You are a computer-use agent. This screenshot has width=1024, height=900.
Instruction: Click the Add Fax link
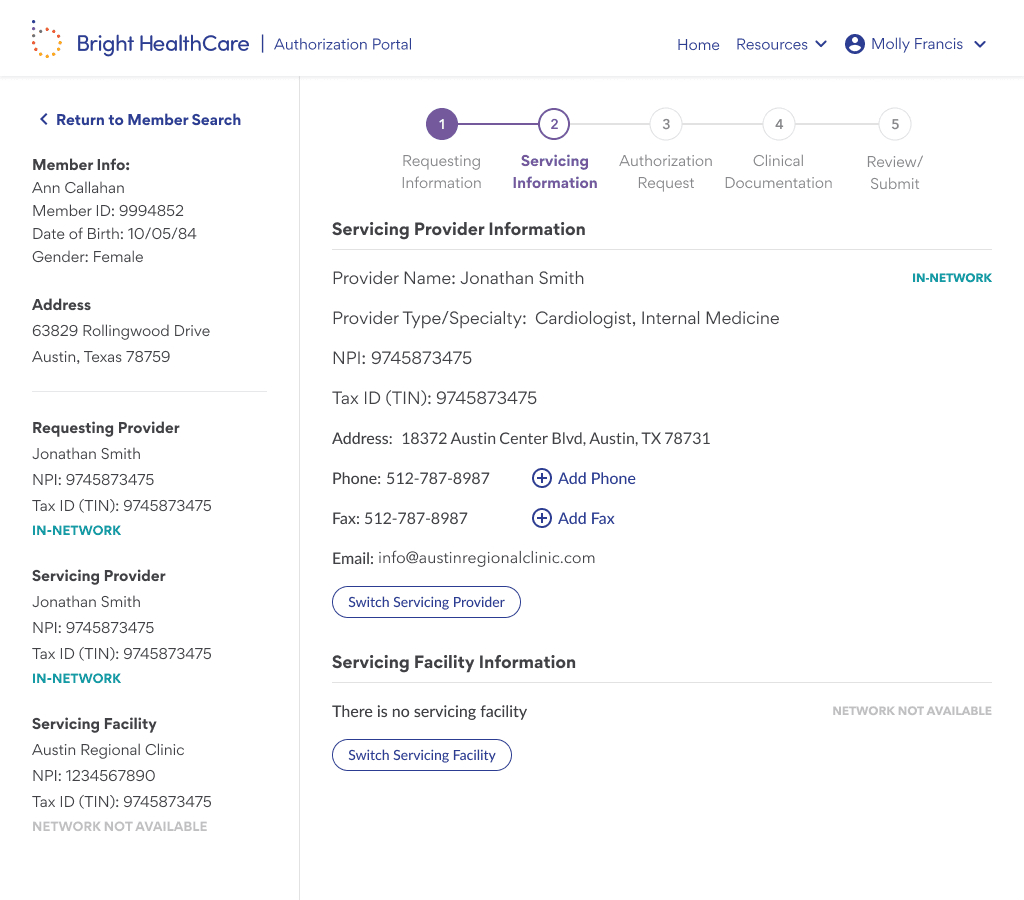(x=586, y=518)
